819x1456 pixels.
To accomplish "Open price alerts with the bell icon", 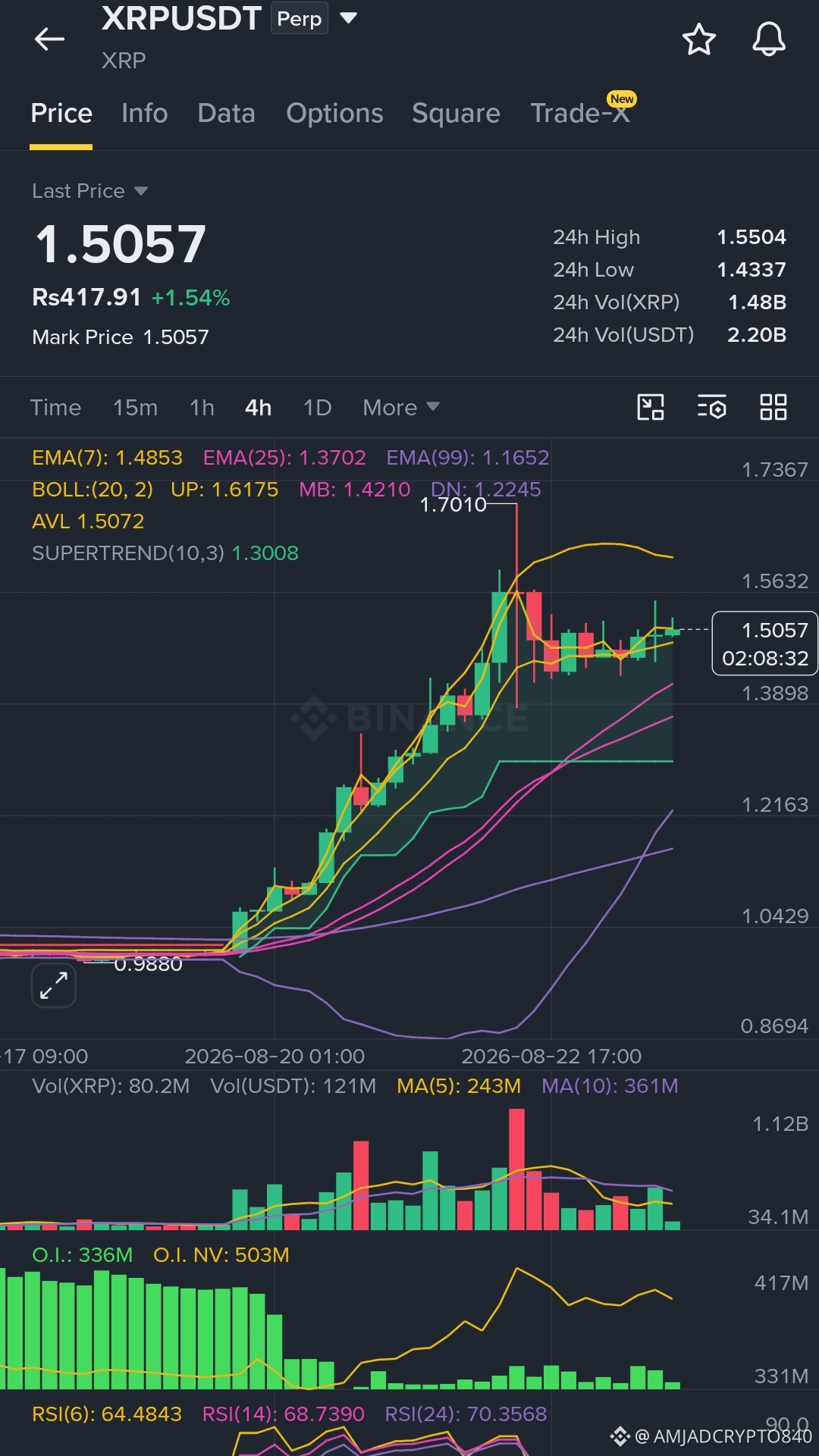I will coord(768,39).
